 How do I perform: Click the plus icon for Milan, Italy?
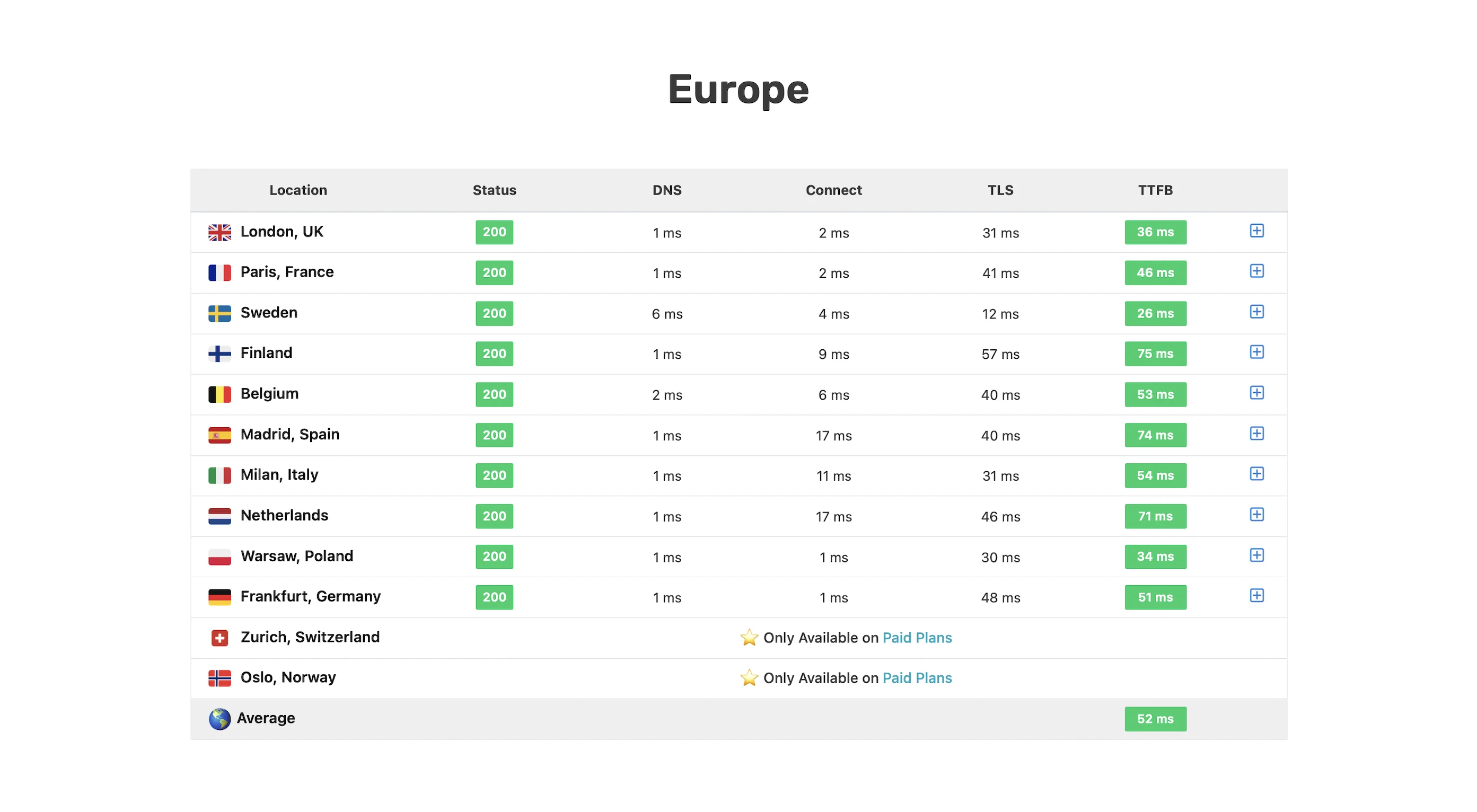pos(1256,474)
